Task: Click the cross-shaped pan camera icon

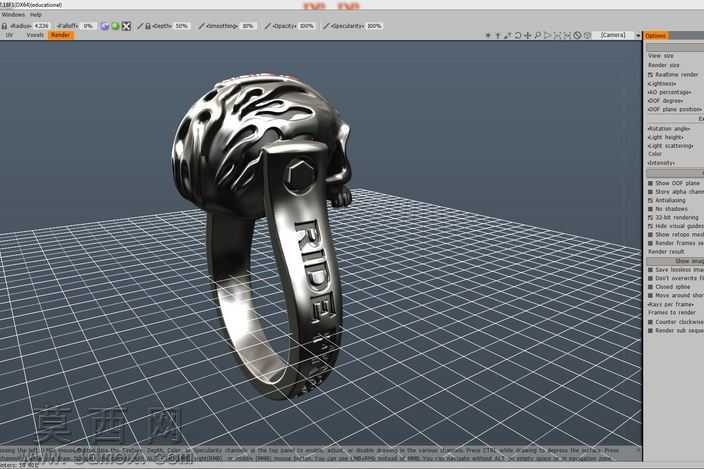Action: [x=528, y=35]
